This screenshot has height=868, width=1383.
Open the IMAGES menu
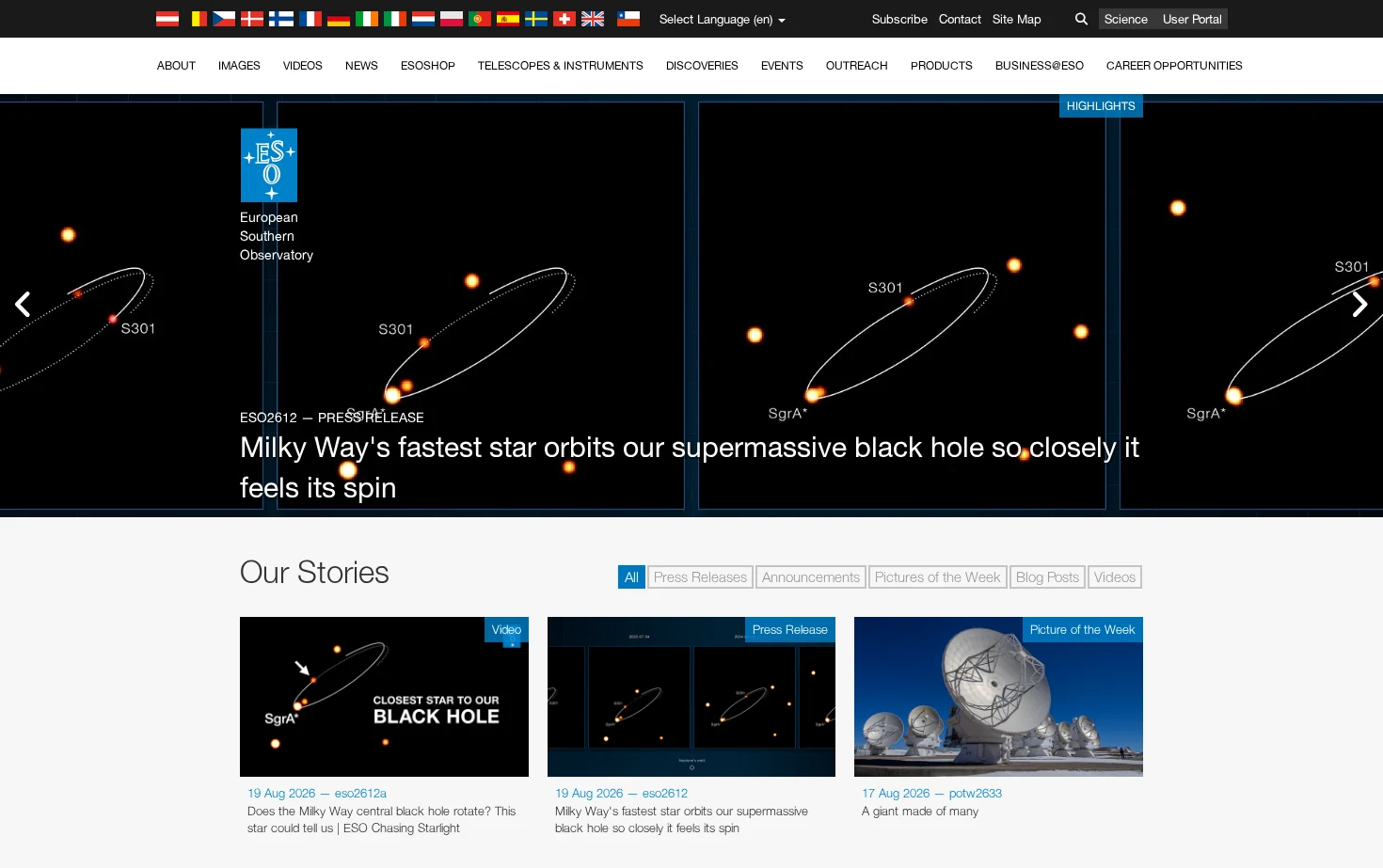point(239,66)
